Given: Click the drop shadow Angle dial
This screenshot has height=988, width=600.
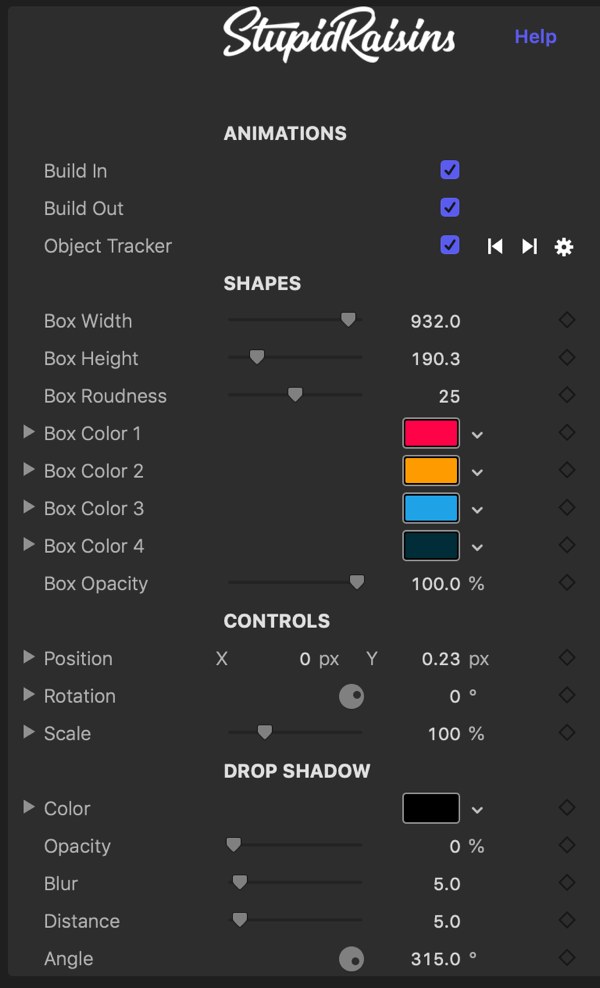Looking at the screenshot, I should tap(351, 959).
